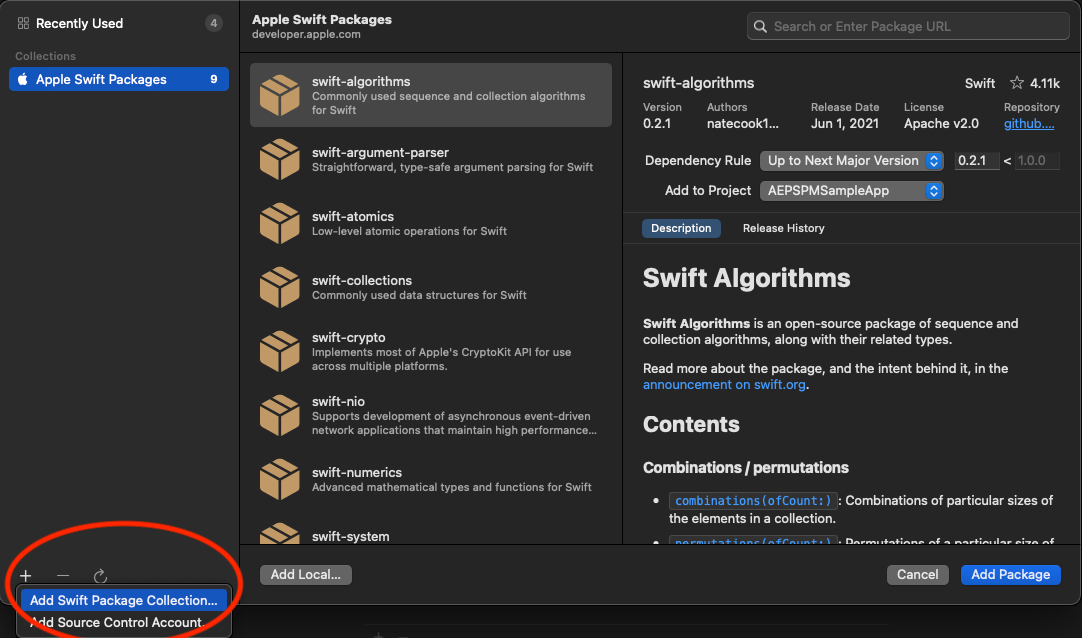Choose Add Source Control Account menu item

124,622
